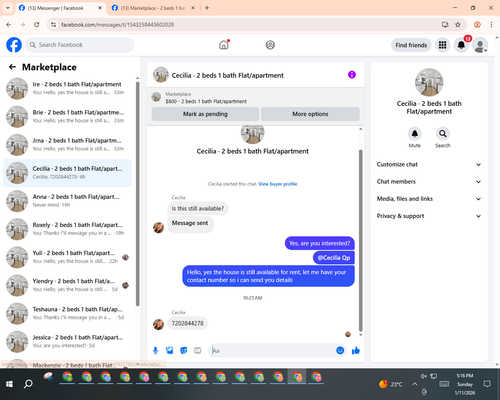
Task: Expand Media, files and links section
Action: 429,199
